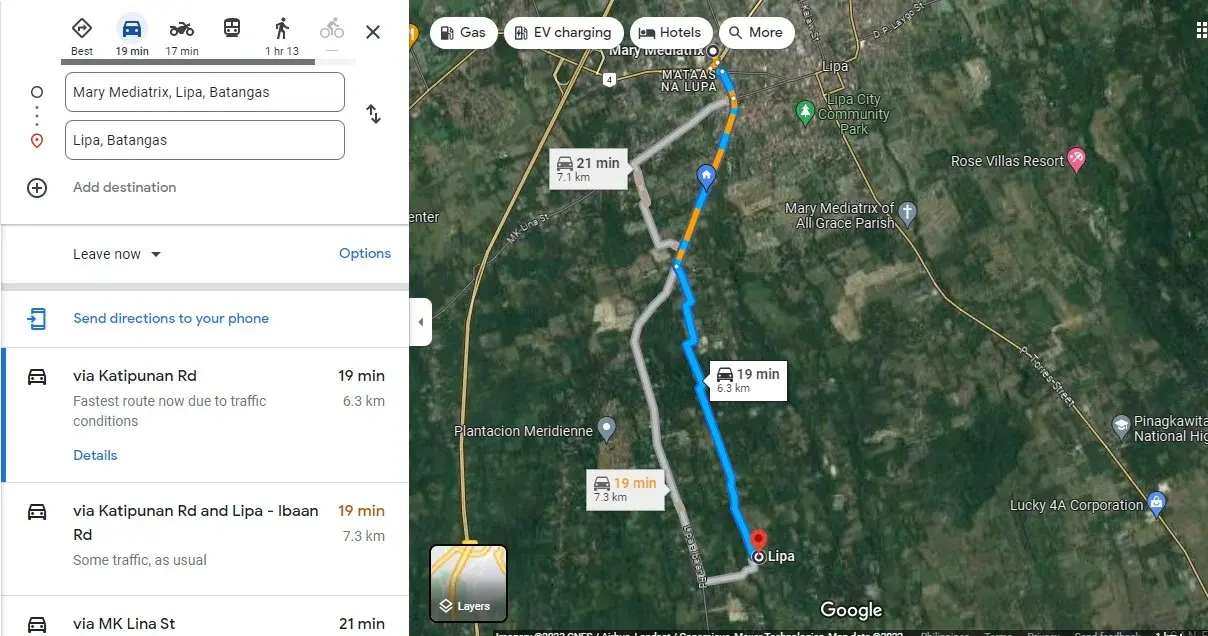Click the blue home marker on route
The width and height of the screenshot is (1208, 636).
[x=706, y=177]
